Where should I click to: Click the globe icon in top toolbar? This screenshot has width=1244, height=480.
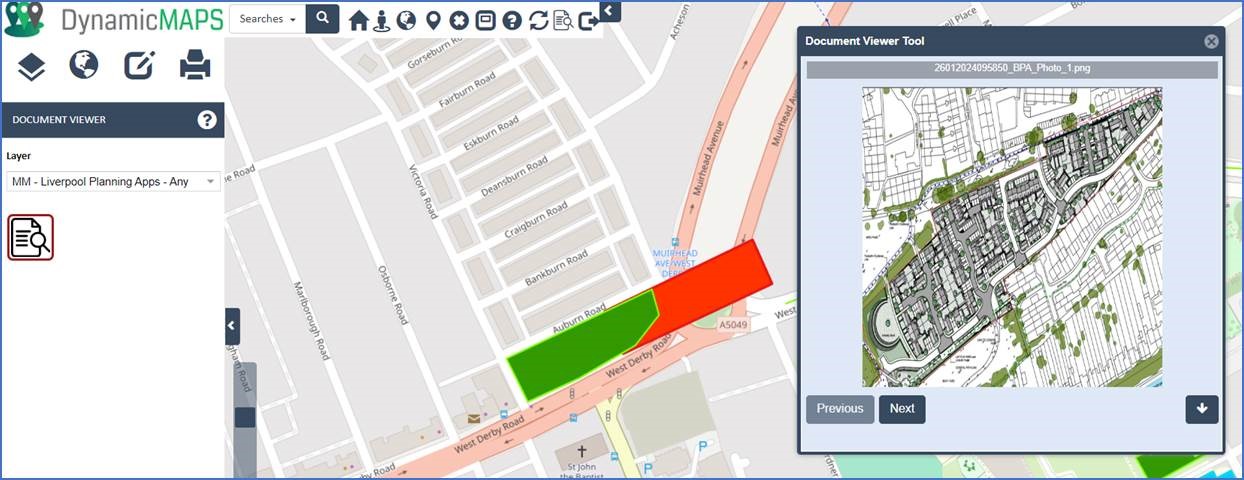coord(406,20)
